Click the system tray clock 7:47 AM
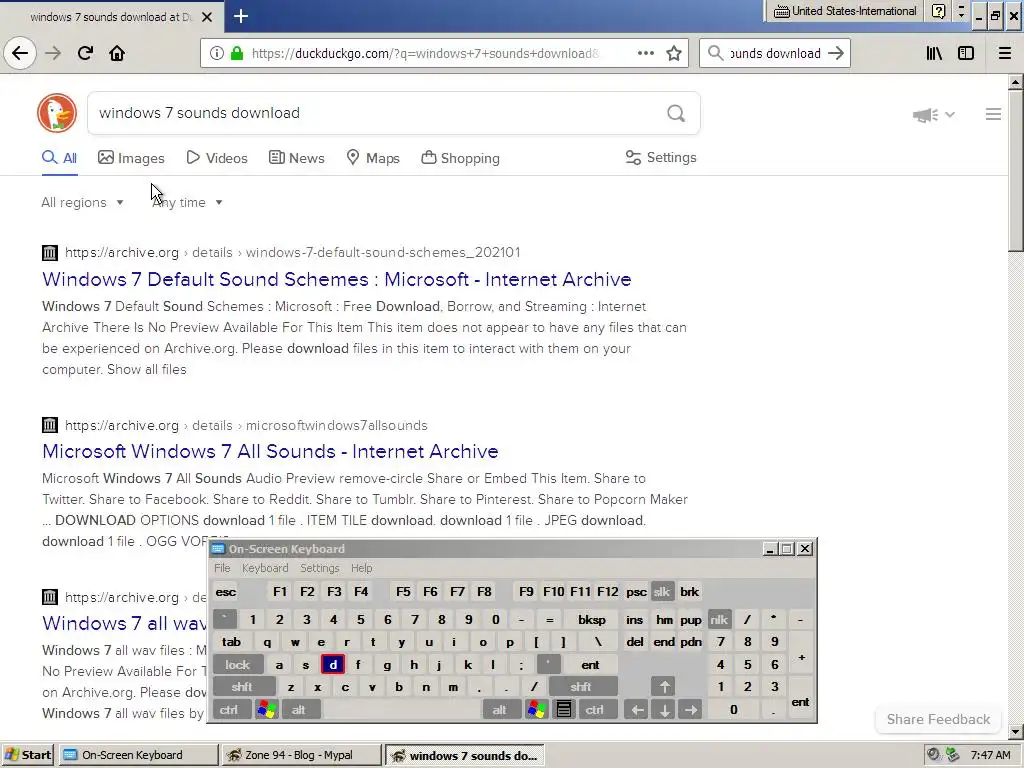The height and width of the screenshot is (768, 1024). (x=990, y=755)
